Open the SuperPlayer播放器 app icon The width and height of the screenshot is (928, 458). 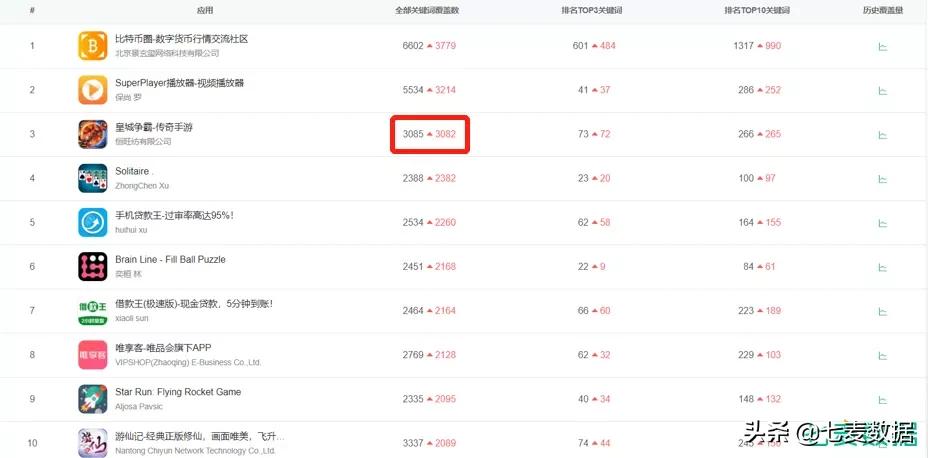tap(93, 90)
